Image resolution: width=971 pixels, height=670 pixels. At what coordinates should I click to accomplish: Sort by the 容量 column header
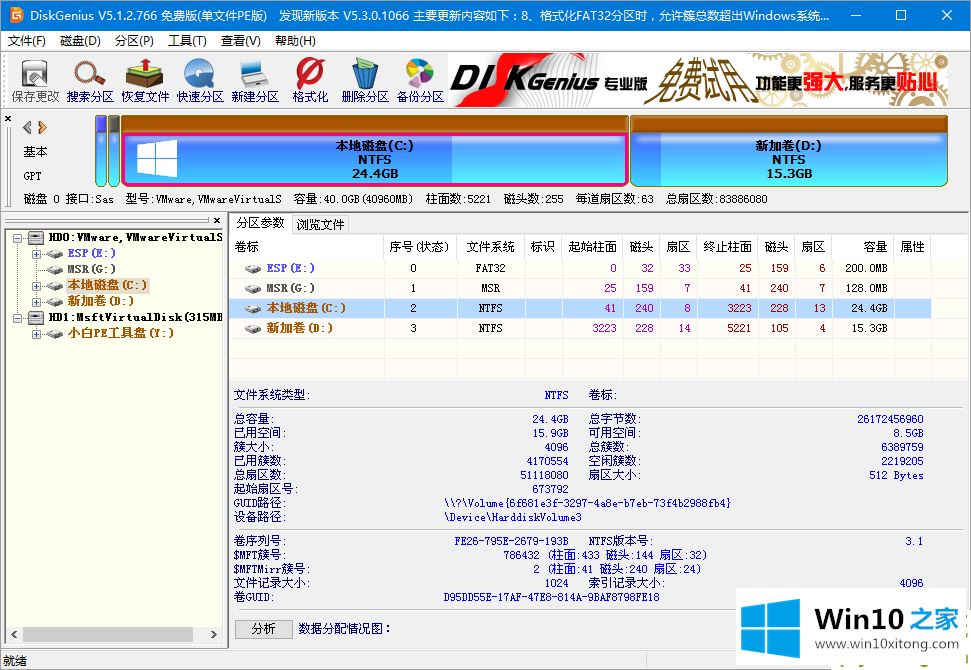pos(863,246)
